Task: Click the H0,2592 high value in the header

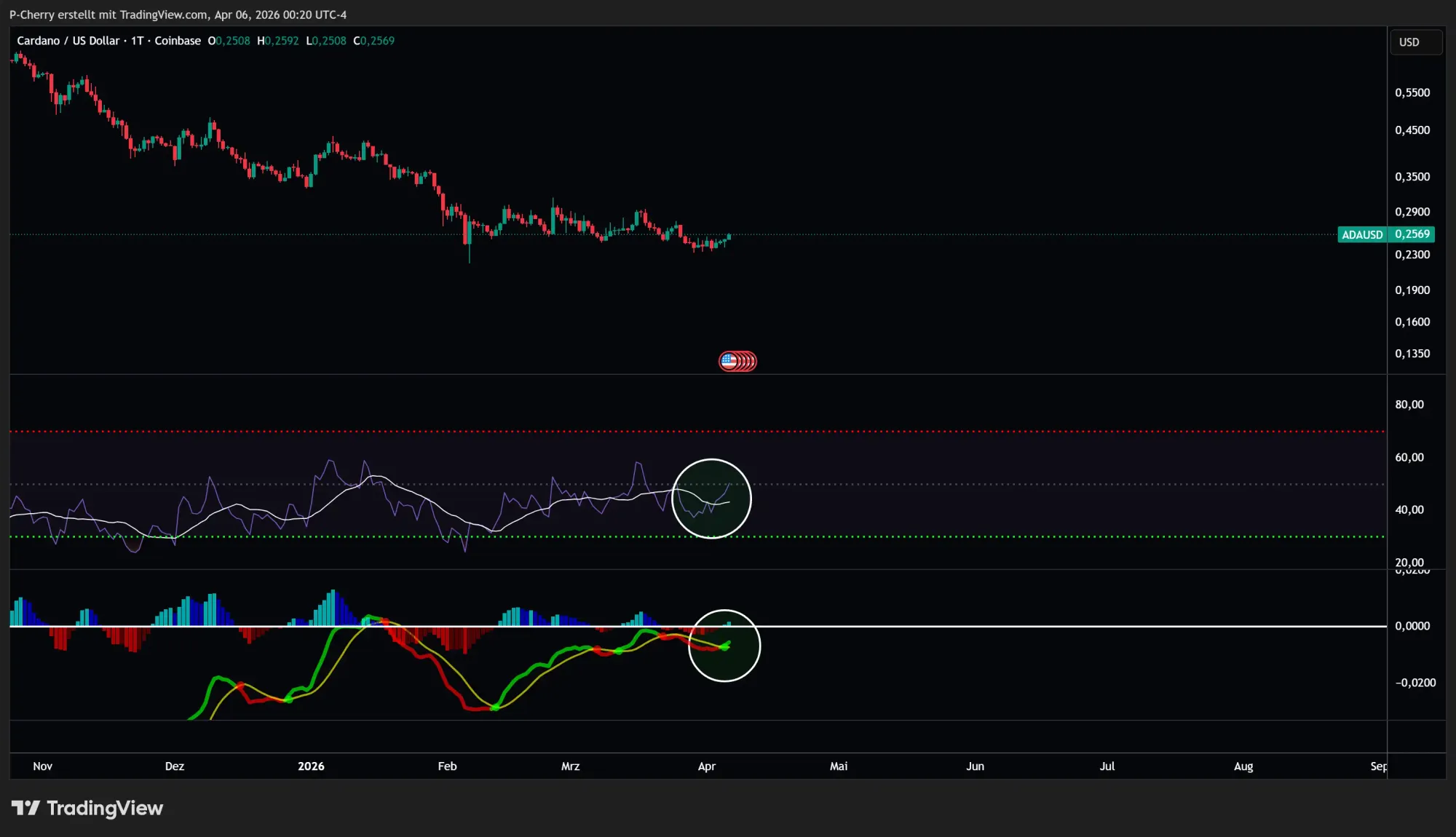Action: pos(277,41)
